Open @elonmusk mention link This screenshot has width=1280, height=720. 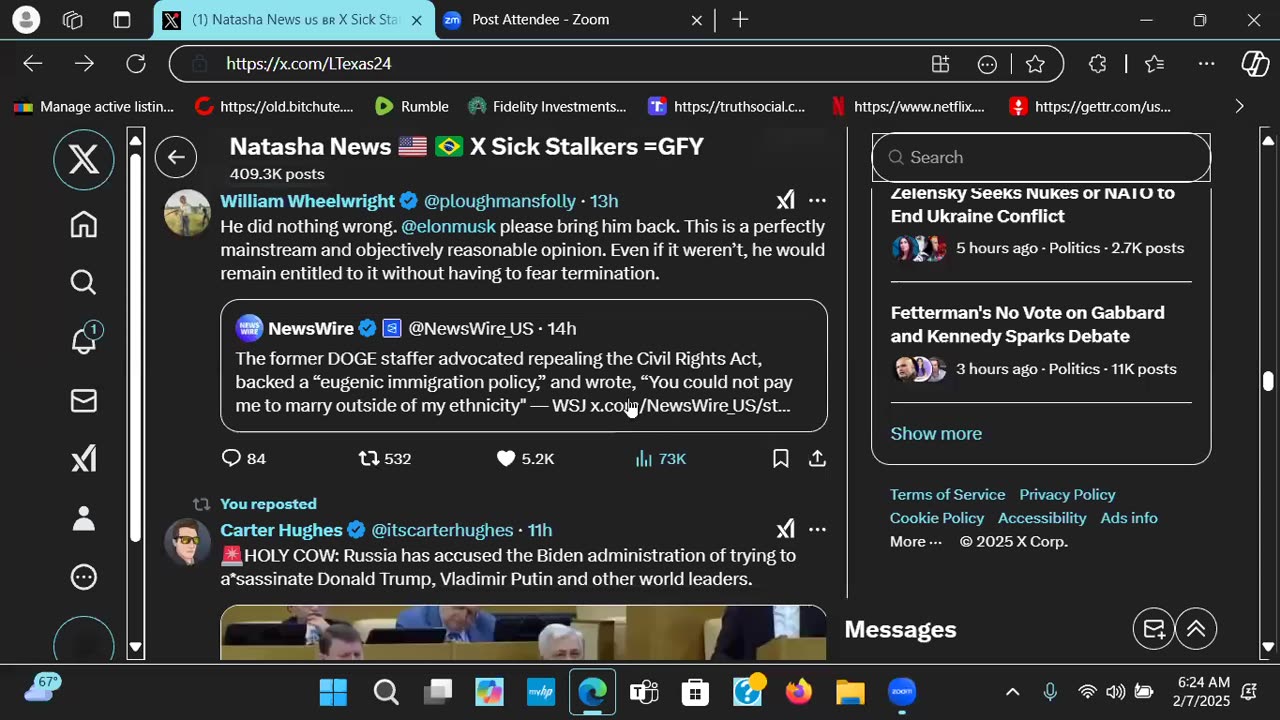448,227
